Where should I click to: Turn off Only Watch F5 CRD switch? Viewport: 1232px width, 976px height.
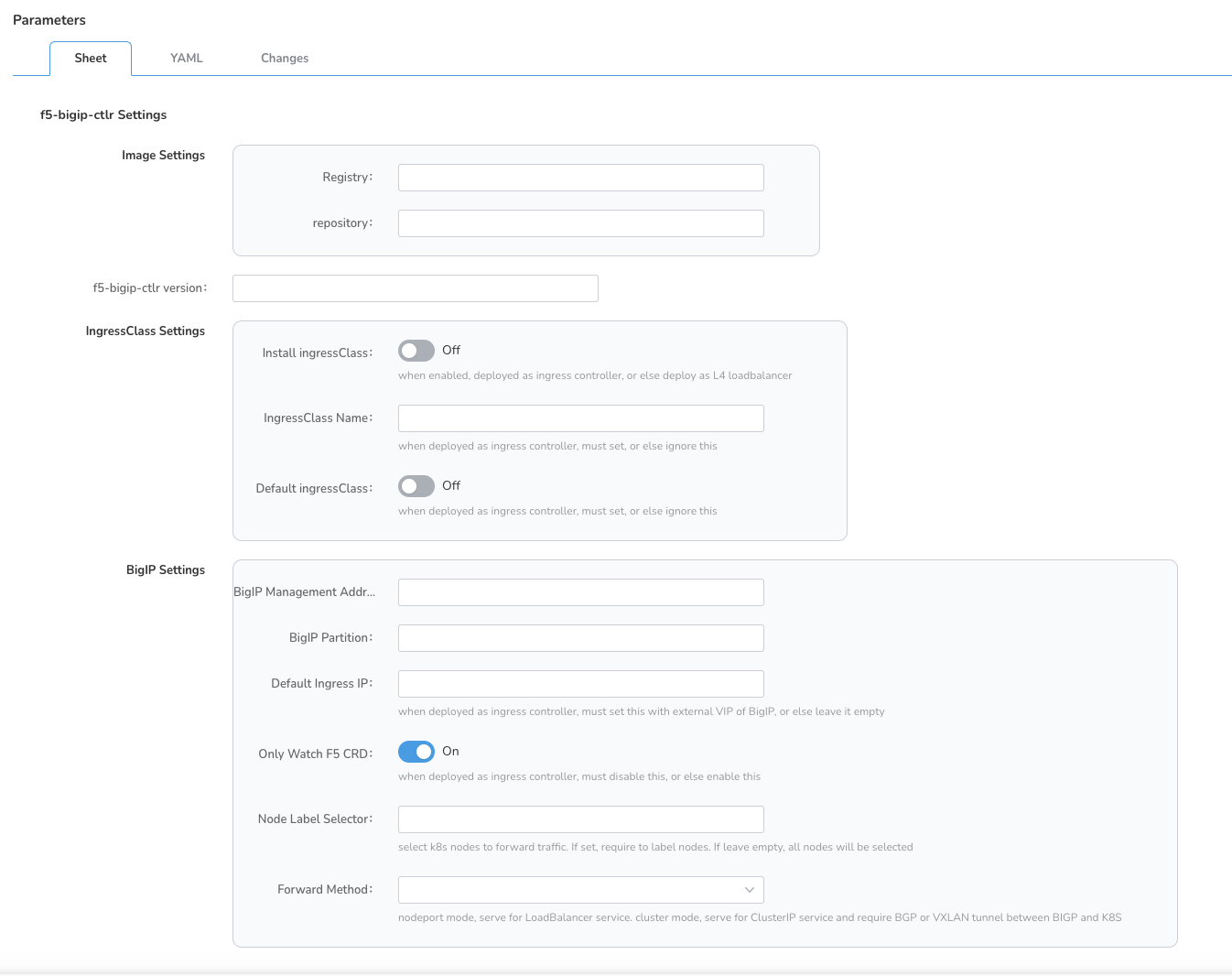click(416, 752)
